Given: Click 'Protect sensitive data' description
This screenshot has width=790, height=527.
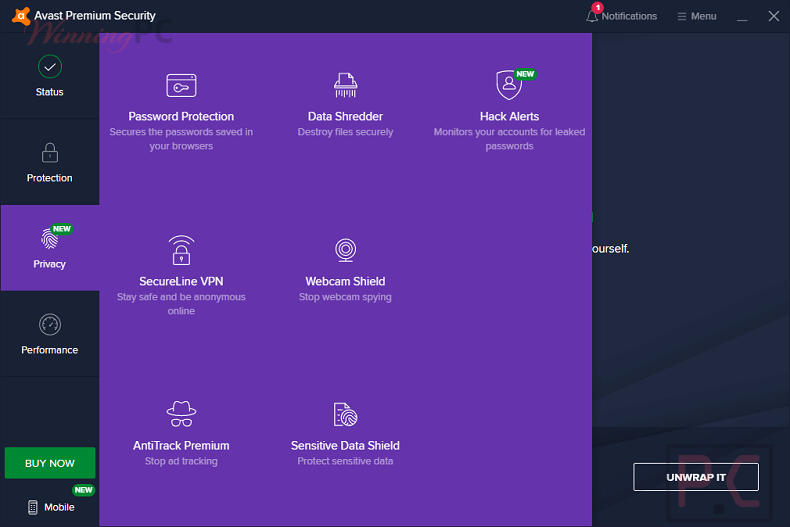Looking at the screenshot, I should (x=346, y=462).
